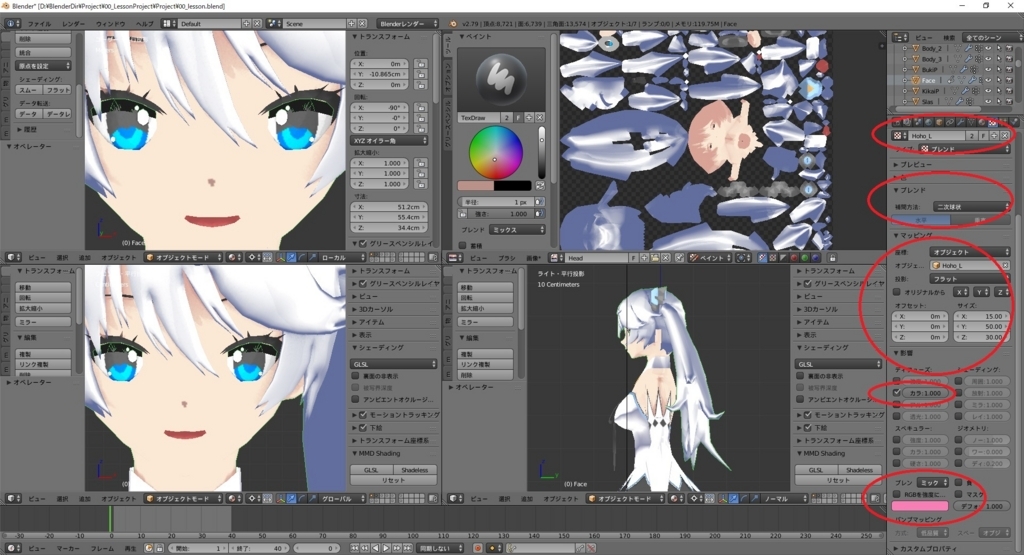
Task: Toggle モーショントラッキング checkbox in lower-left panel
Action: point(363,415)
